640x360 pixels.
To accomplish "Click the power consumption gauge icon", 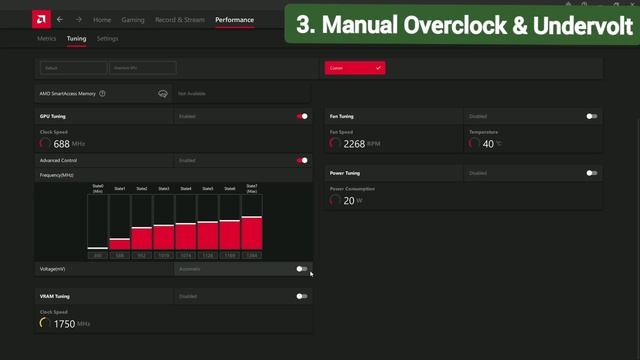I will tap(335, 200).
